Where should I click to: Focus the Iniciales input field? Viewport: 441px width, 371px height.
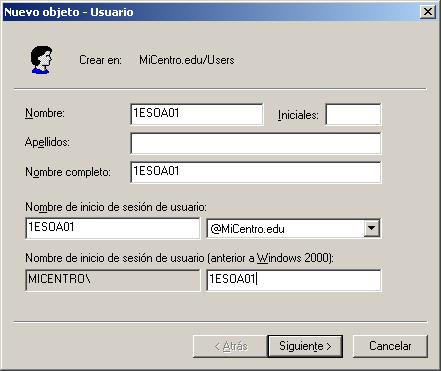pos(353,114)
